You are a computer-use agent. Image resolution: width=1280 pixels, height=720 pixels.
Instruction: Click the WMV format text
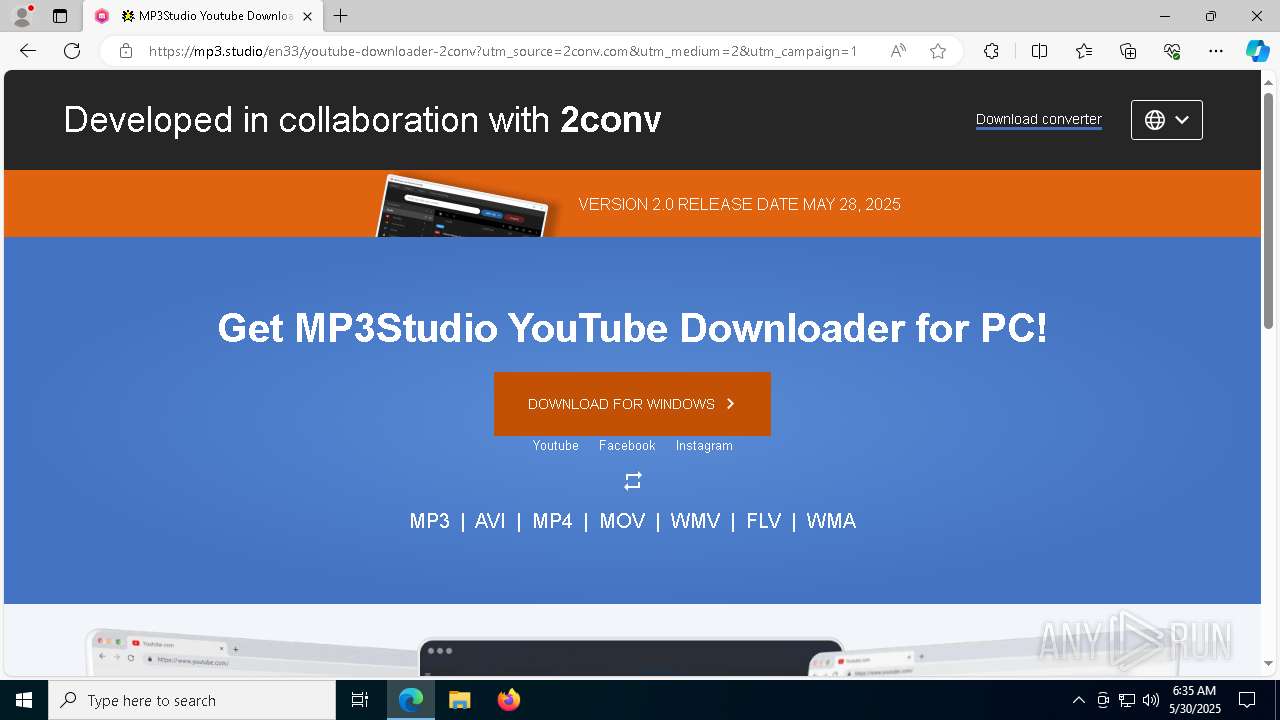pyautogui.click(x=695, y=521)
